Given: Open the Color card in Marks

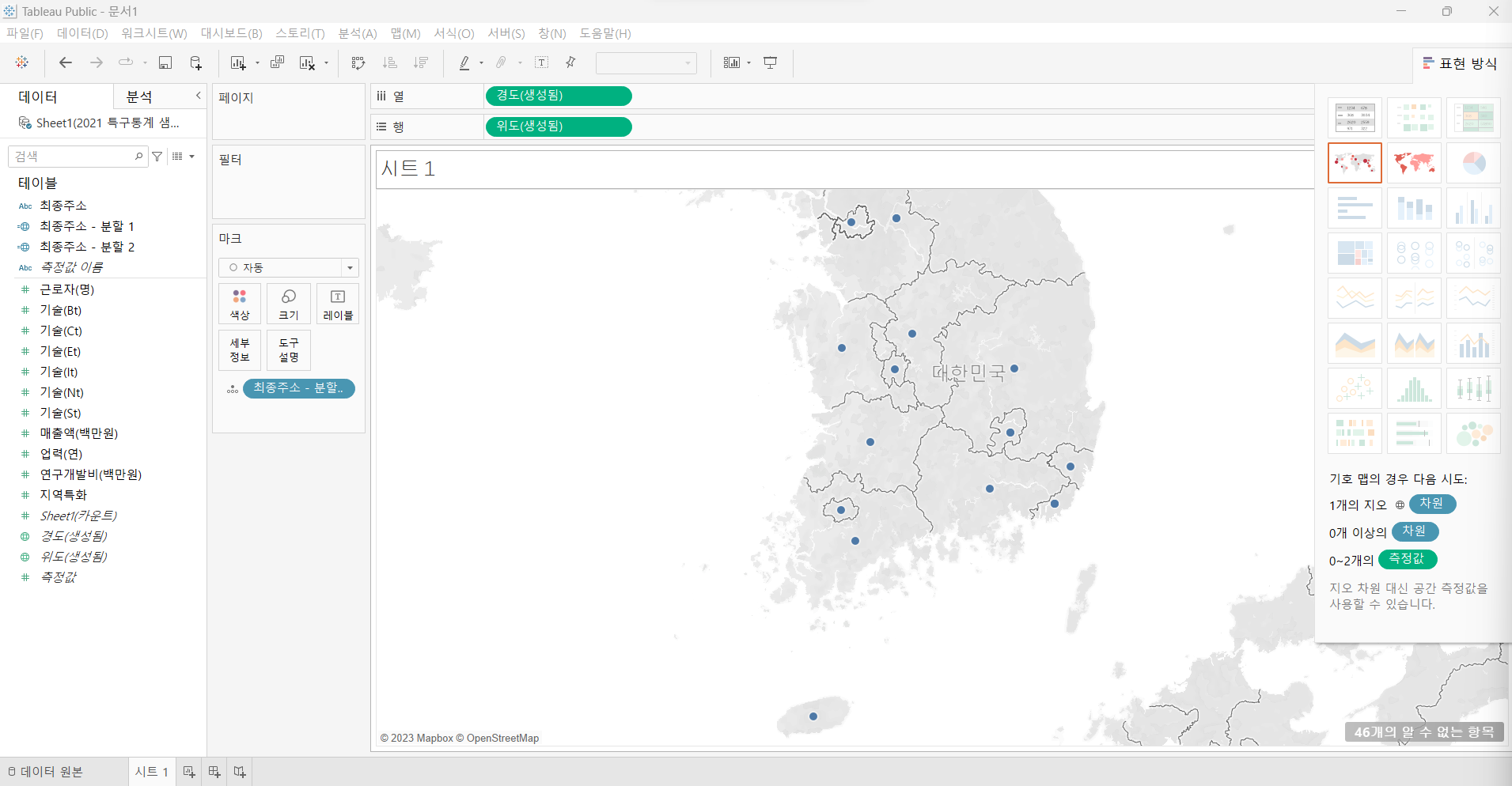Looking at the screenshot, I should (x=240, y=304).
